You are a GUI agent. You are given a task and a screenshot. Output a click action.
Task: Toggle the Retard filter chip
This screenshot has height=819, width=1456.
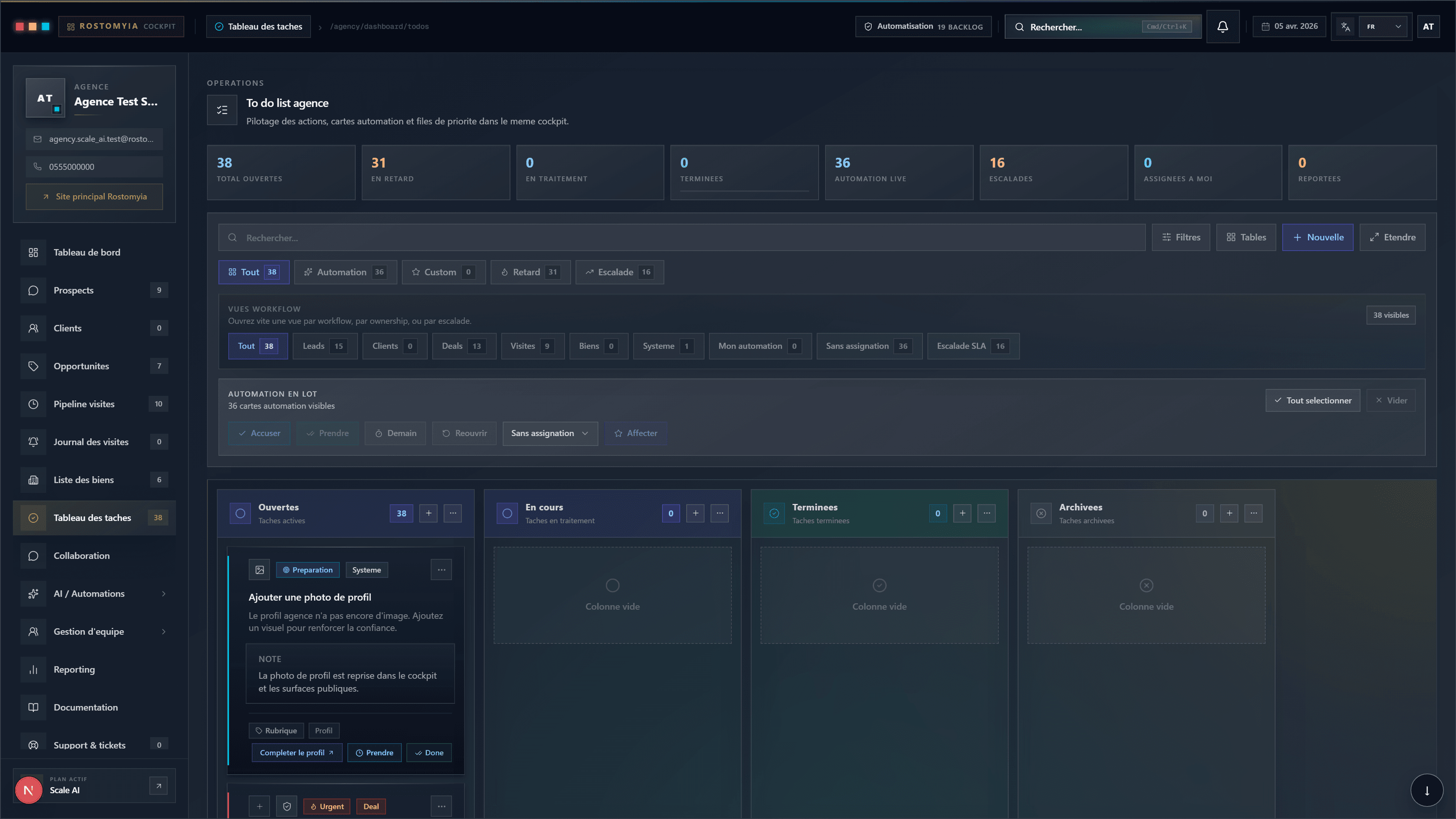[530, 272]
